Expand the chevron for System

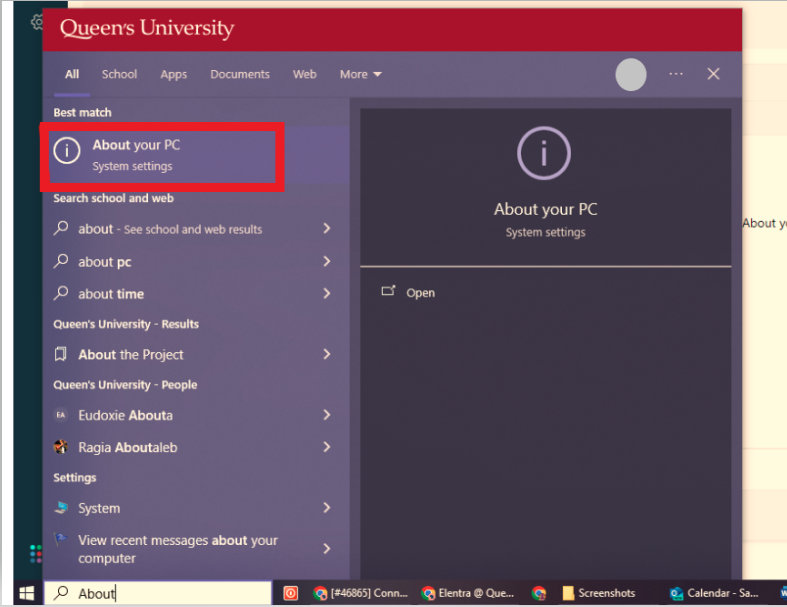[x=327, y=508]
